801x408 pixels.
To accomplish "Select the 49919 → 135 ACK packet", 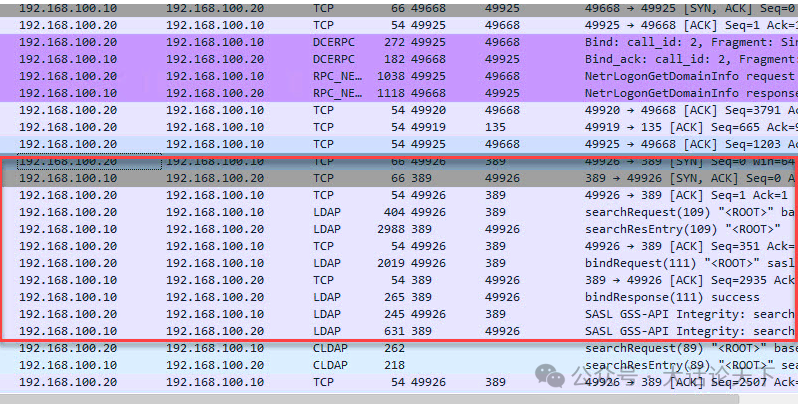I will (x=400, y=127).
